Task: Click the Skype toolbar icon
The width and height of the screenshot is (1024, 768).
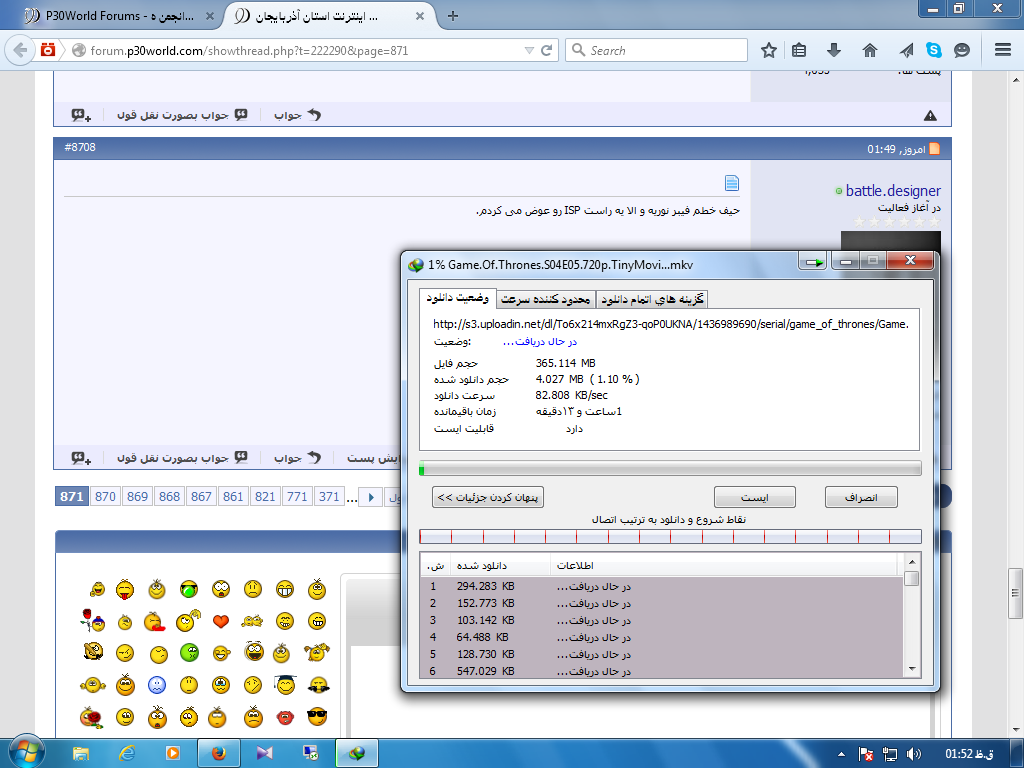Action: tap(934, 50)
